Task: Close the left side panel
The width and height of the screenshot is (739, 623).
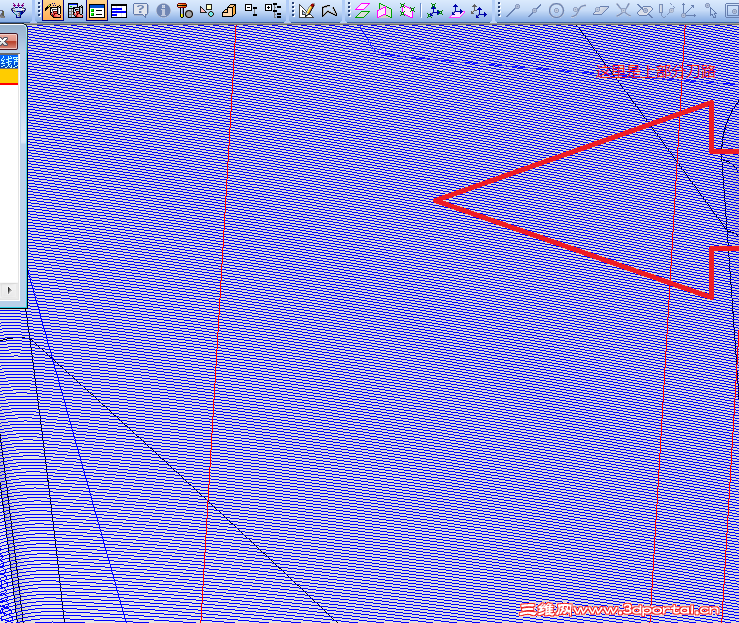Action: [7, 41]
